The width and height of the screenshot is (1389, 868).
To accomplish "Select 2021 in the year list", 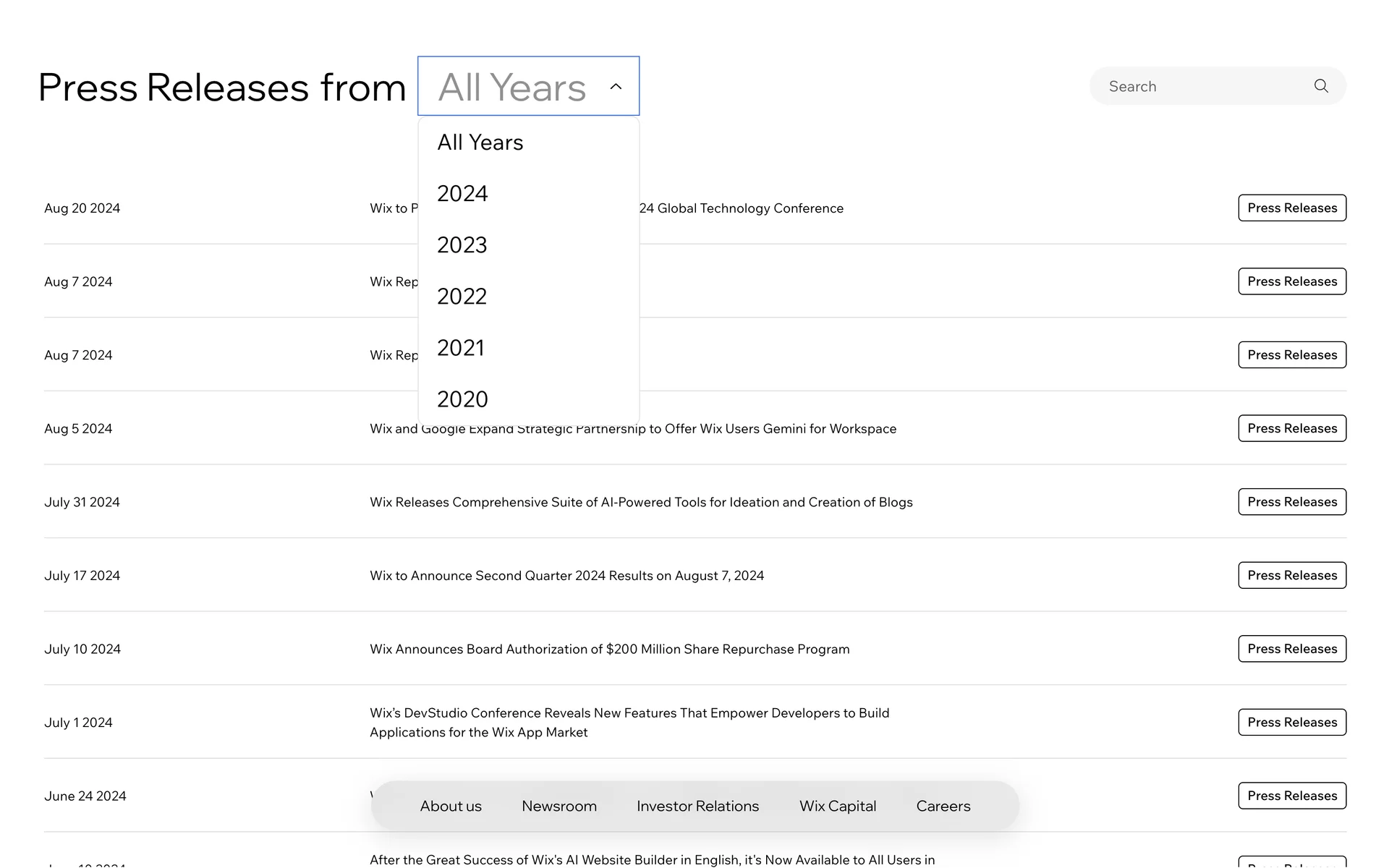I will point(461,348).
